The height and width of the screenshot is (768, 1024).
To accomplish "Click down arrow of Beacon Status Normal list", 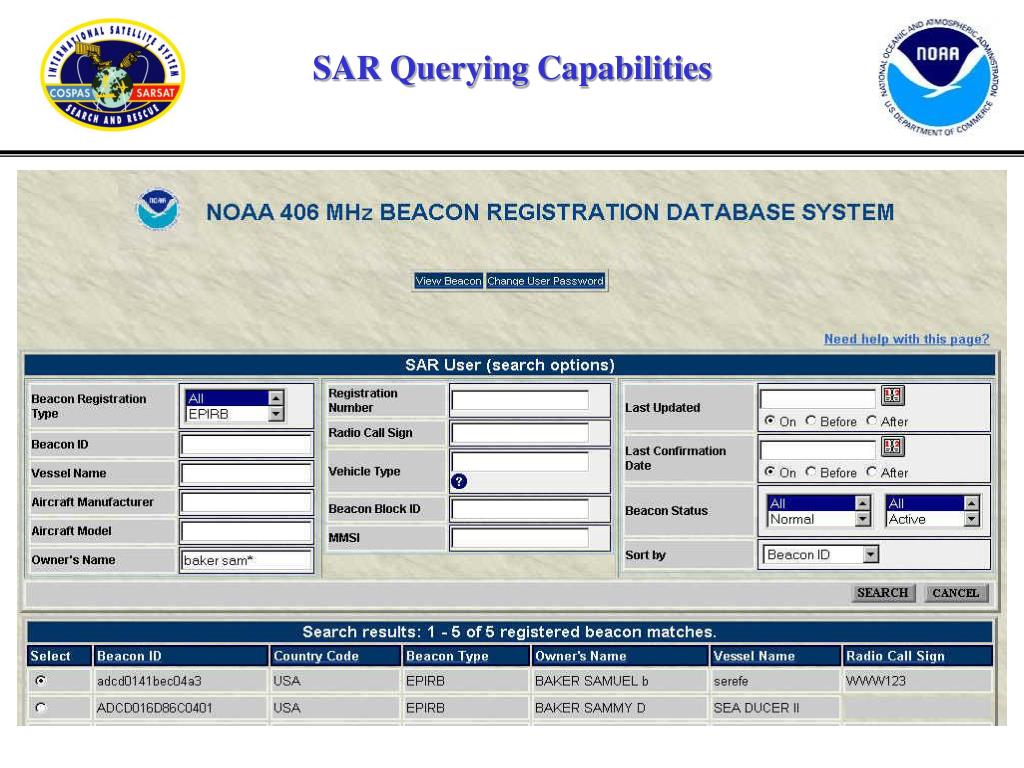I will [x=863, y=519].
